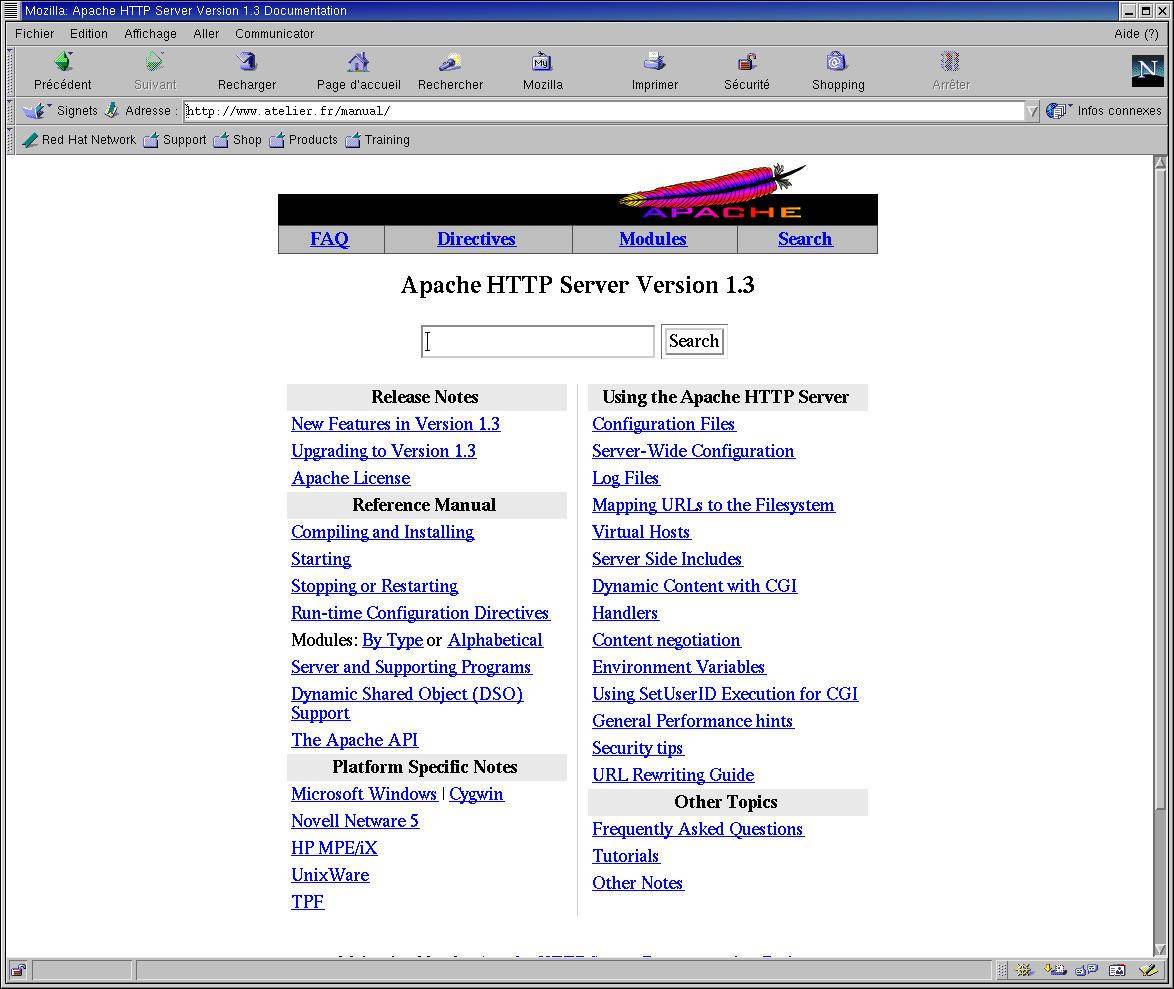
Task: Click the FAQ navigation link
Action: 329,239
